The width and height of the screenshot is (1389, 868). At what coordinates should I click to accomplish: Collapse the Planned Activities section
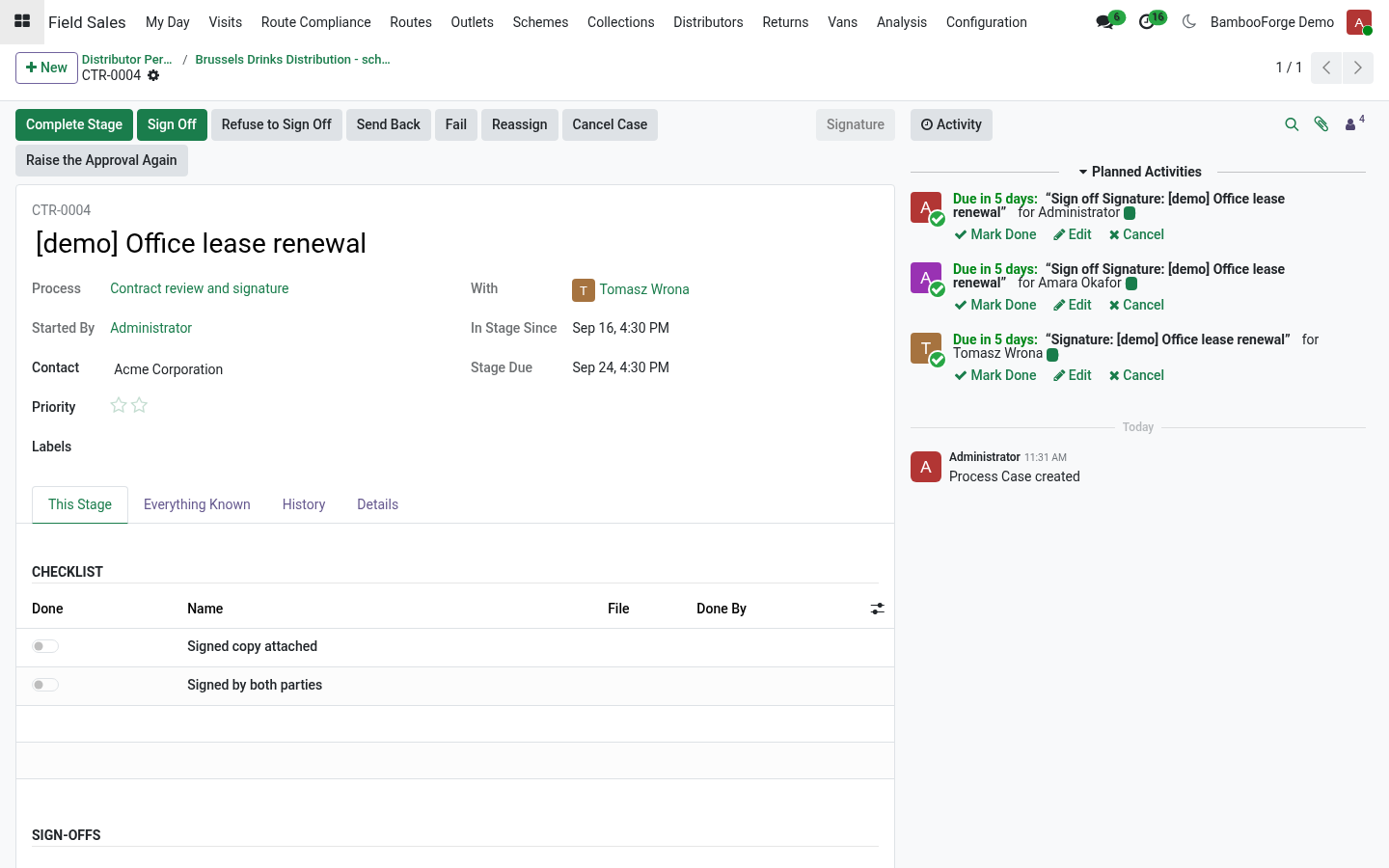point(1139,172)
